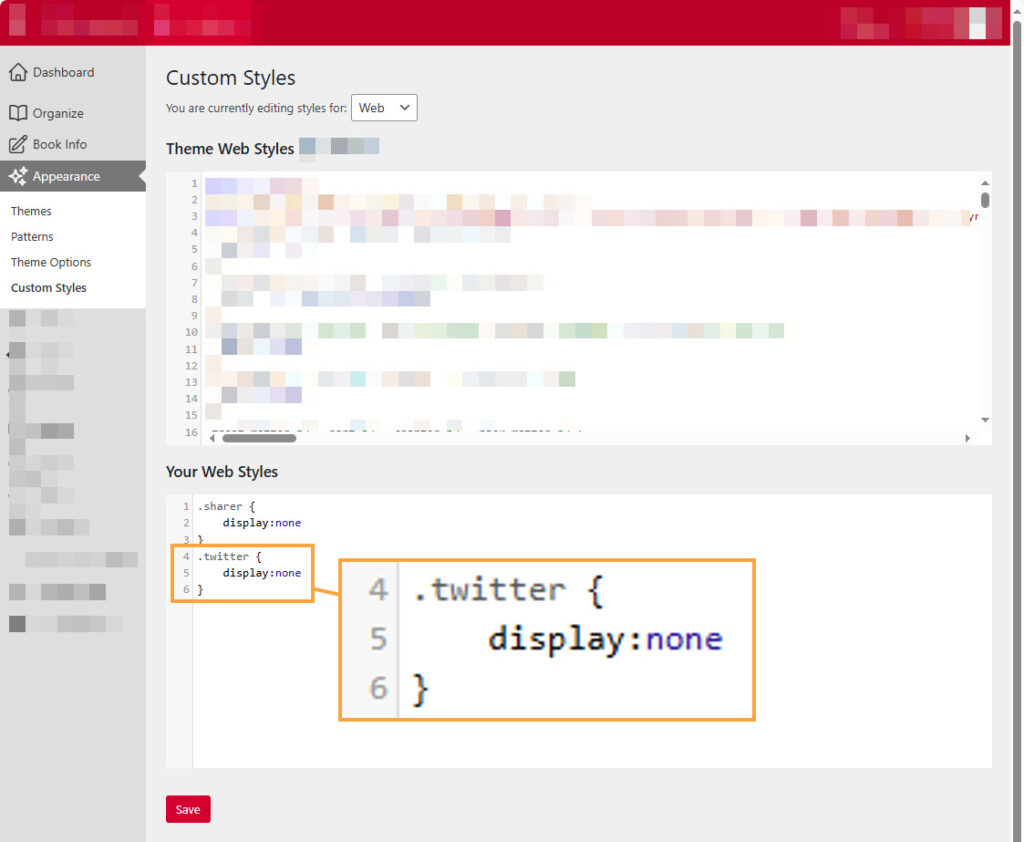1024x842 pixels.
Task: Select Patterns under Appearance
Action: (x=34, y=237)
